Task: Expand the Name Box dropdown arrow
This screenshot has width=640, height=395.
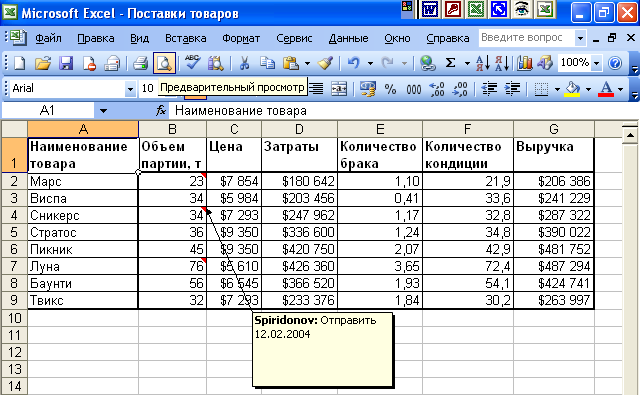Action: pos(103,111)
